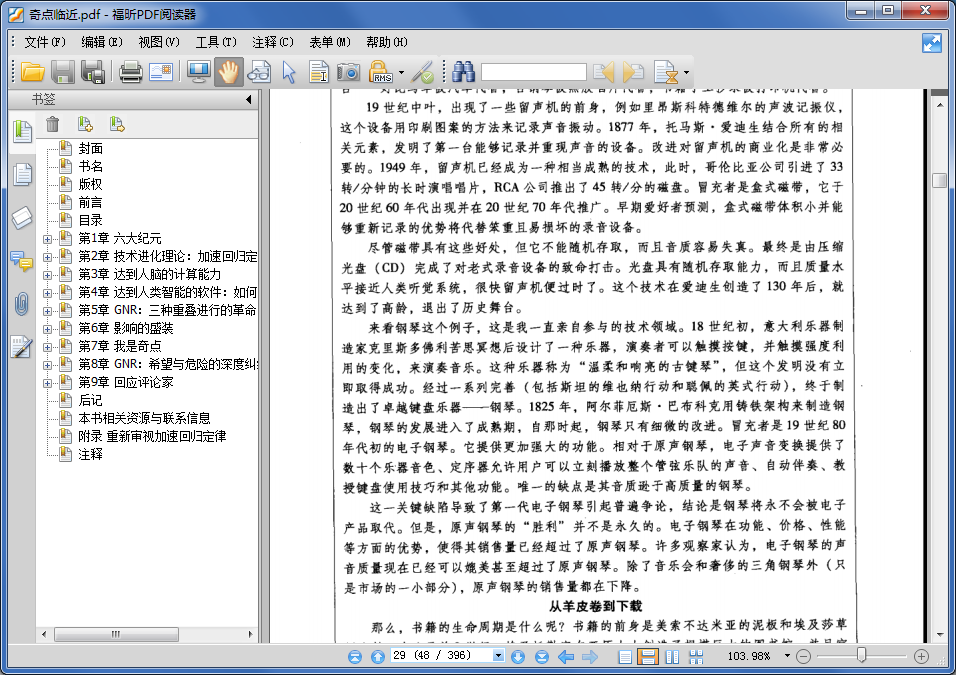This screenshot has height=675, width=956.
Task: Select the arrow pointer annotation tool
Action: pos(289,73)
